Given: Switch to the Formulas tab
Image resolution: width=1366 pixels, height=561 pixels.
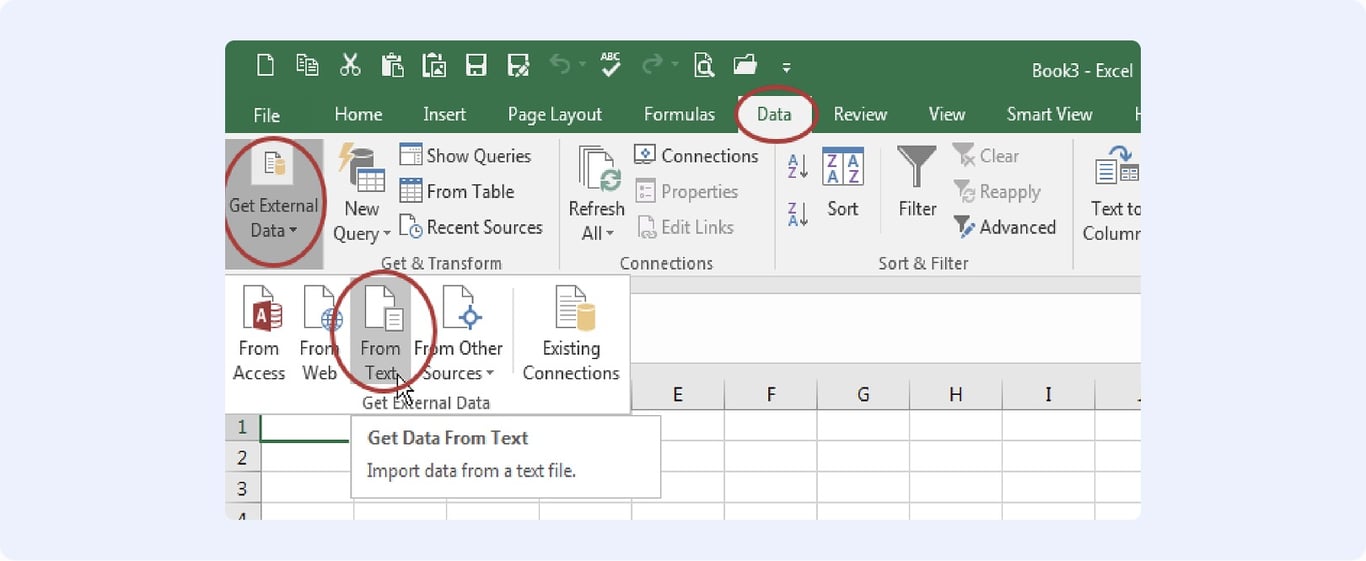Looking at the screenshot, I should [x=679, y=114].
